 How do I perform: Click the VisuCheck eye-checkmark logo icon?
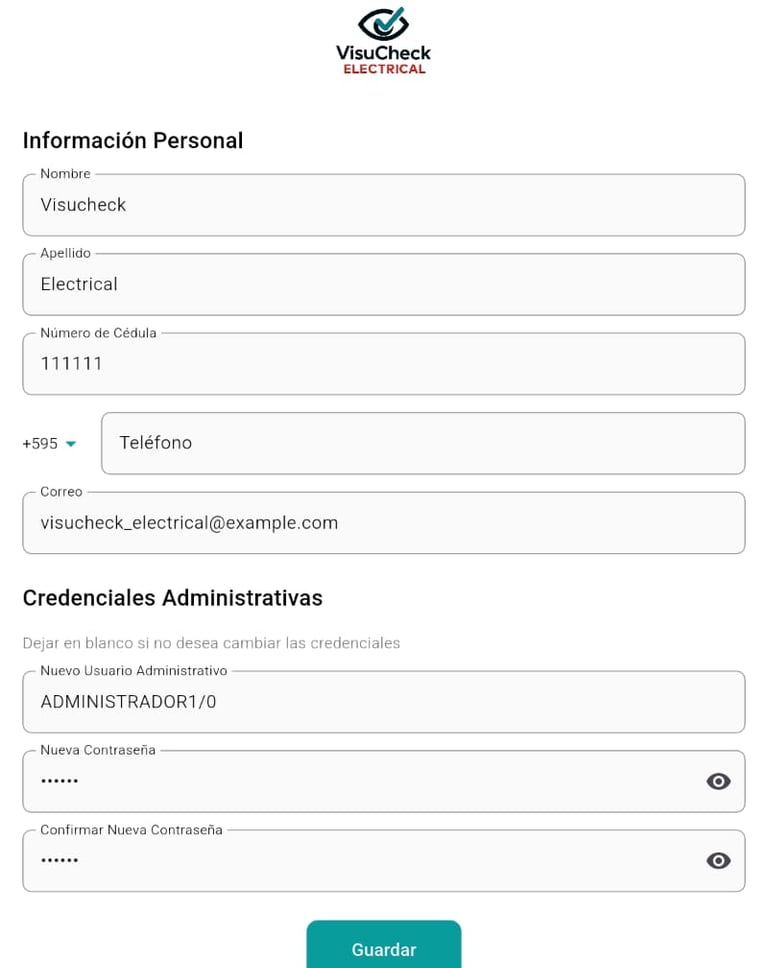383,23
